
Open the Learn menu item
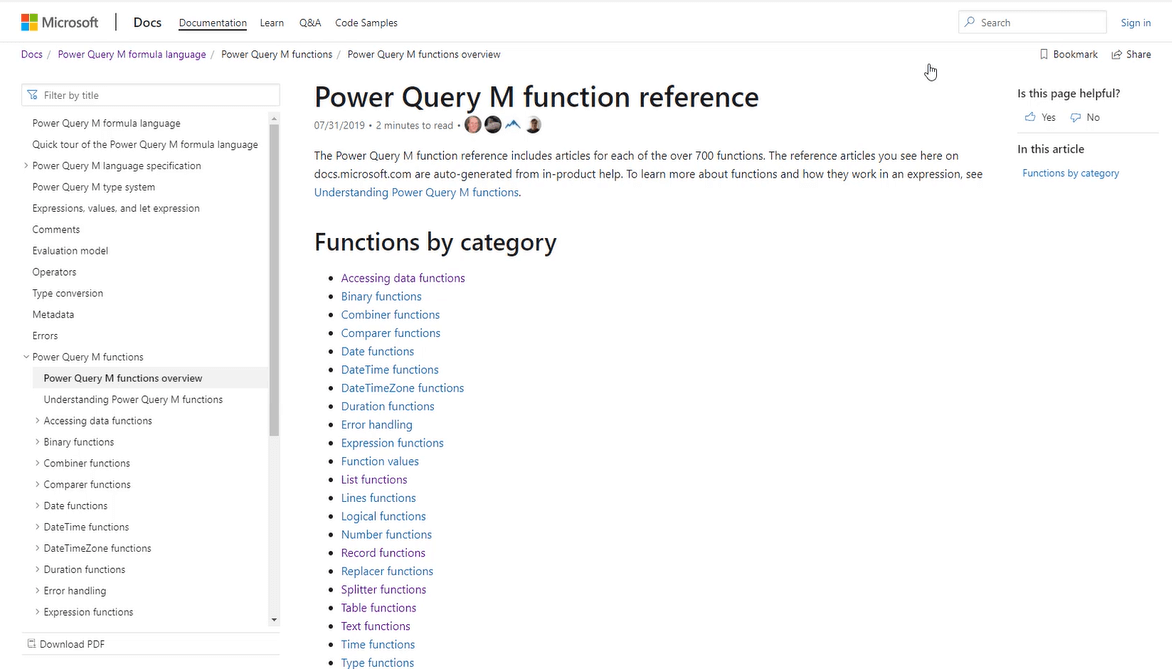(x=271, y=23)
